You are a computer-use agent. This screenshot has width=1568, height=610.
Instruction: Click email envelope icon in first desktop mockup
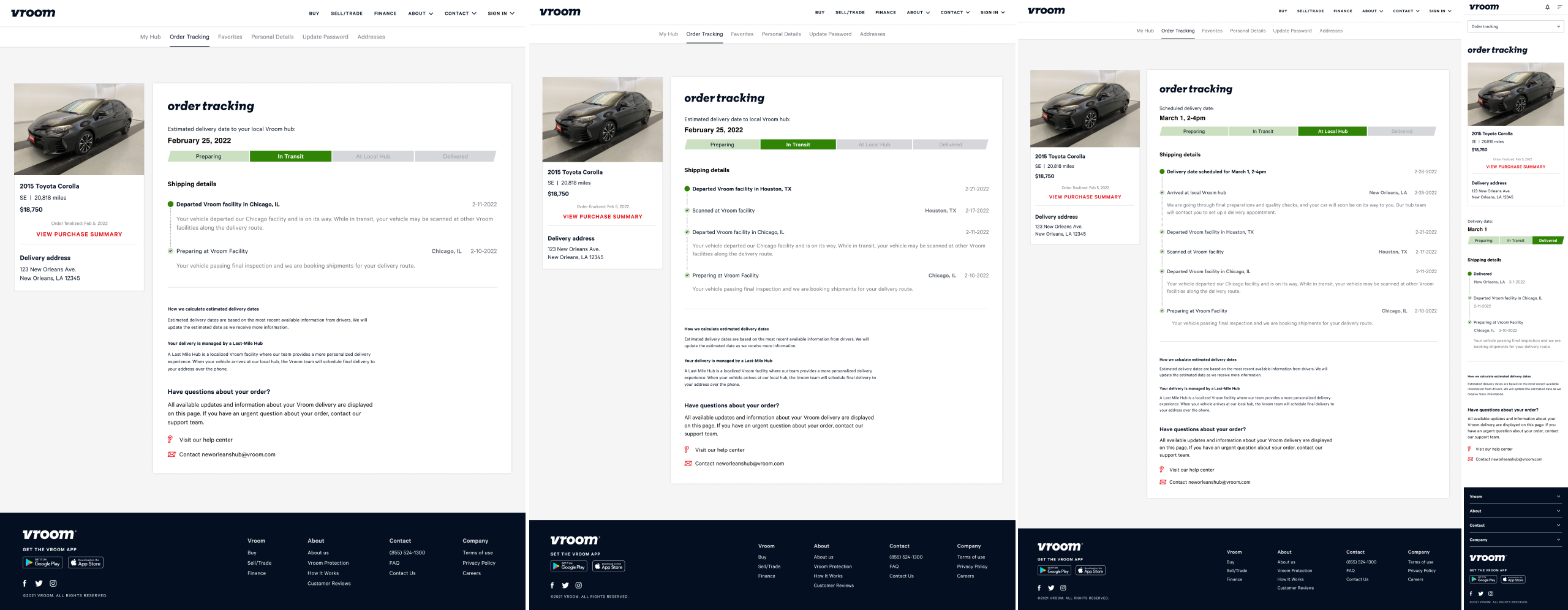click(x=171, y=454)
